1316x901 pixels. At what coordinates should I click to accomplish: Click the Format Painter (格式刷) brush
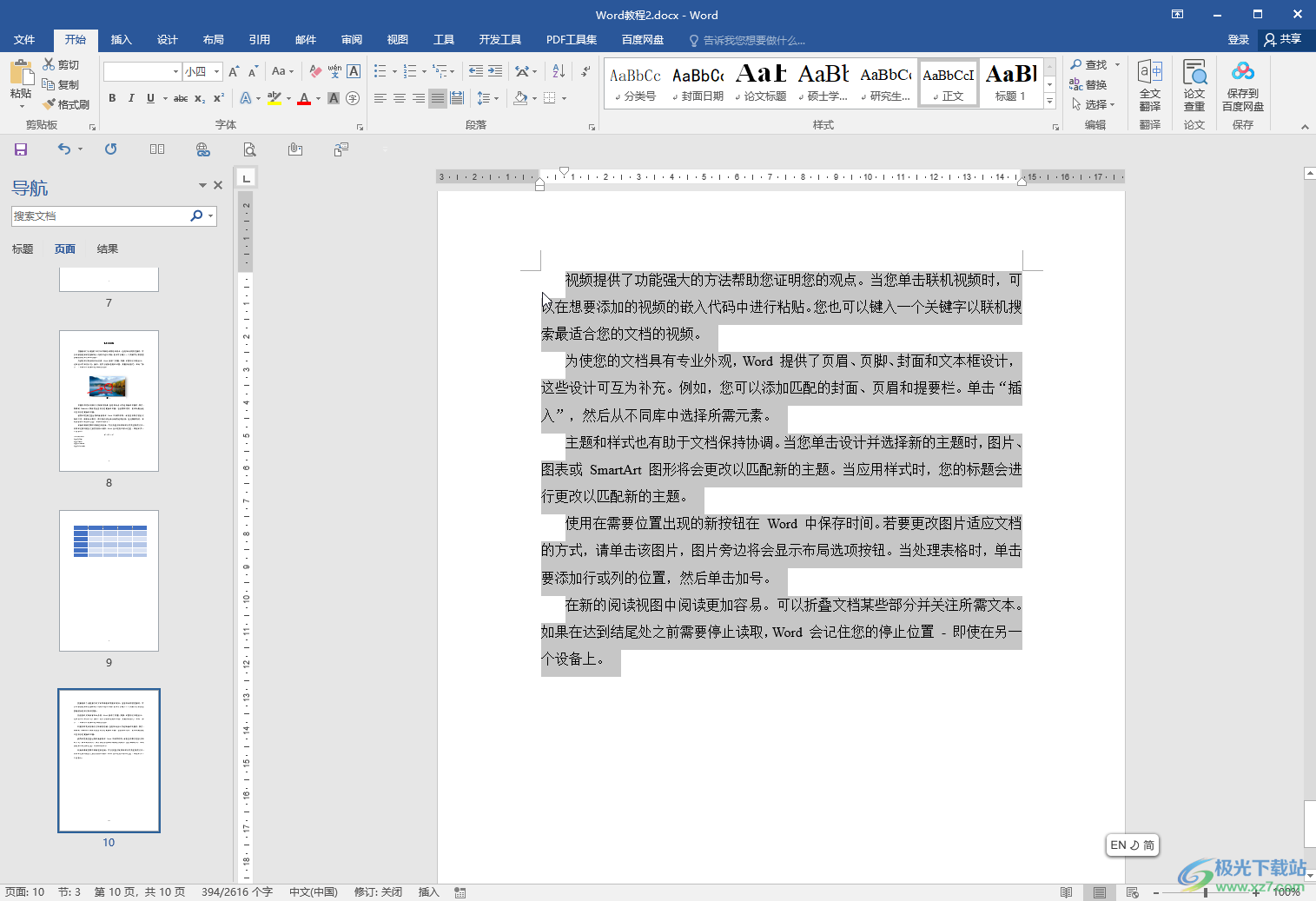coord(66,104)
